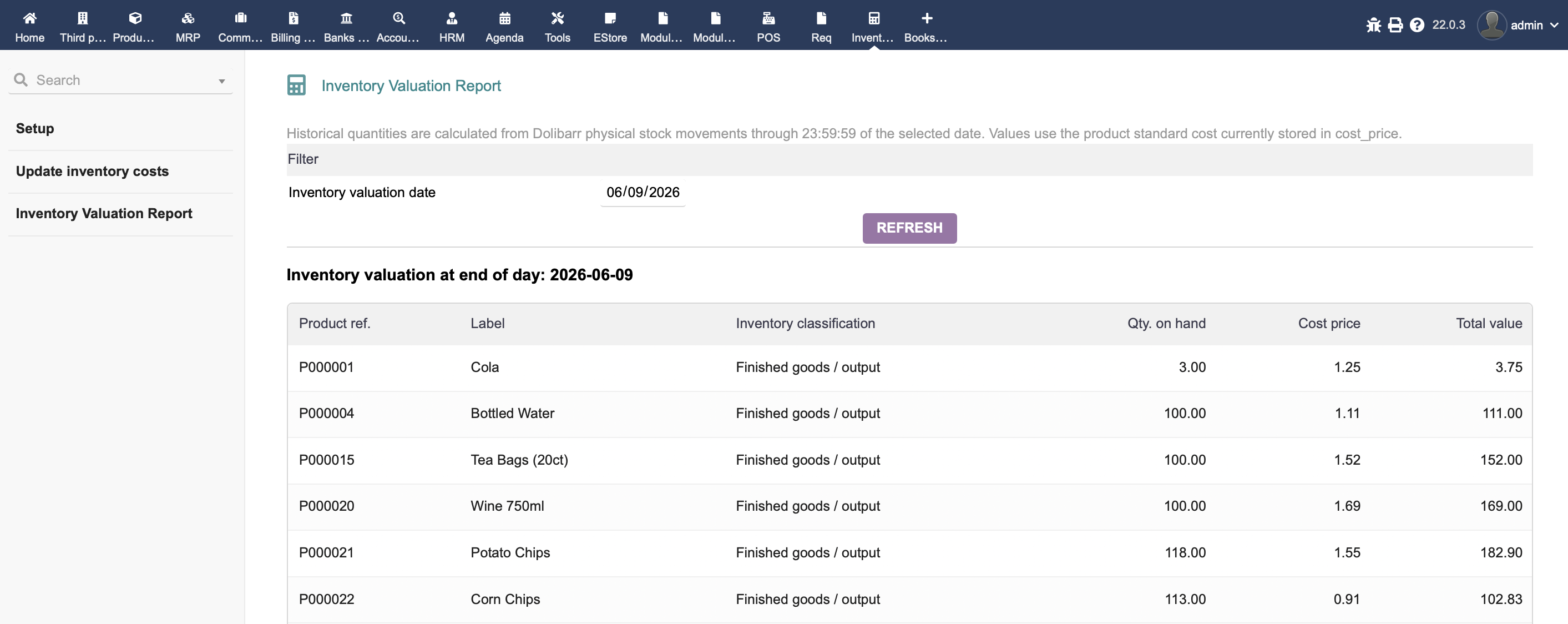Viewport: 1568px width, 624px height.
Task: Click the Cola label cell
Action: click(484, 367)
